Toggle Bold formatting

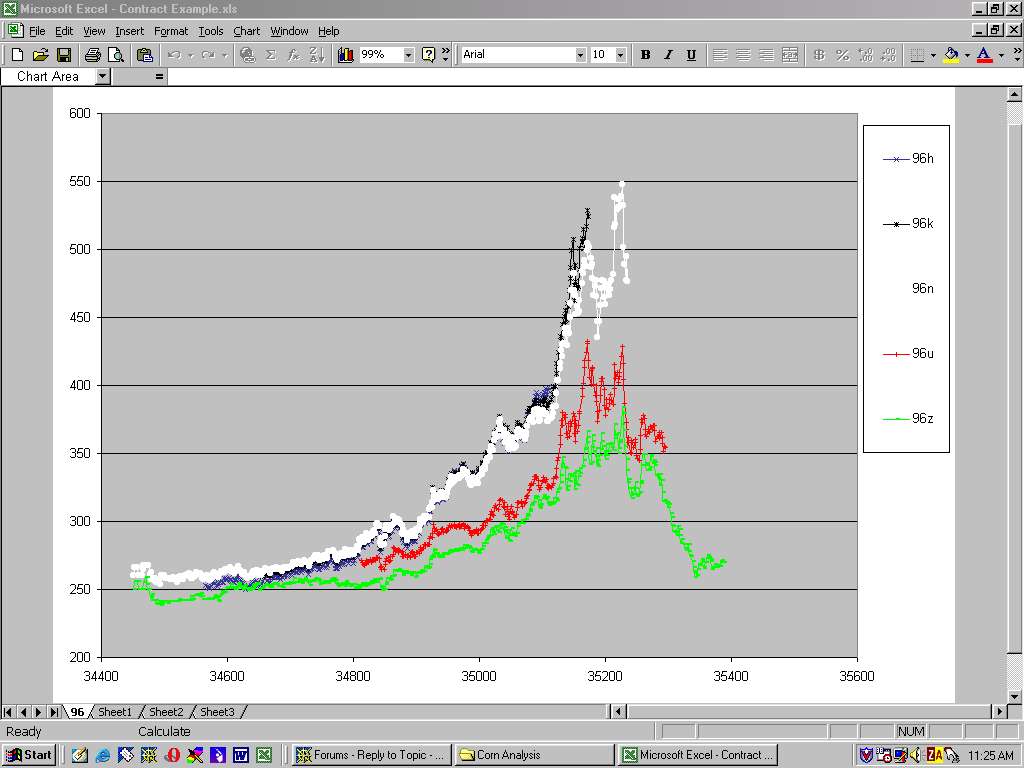(645, 55)
